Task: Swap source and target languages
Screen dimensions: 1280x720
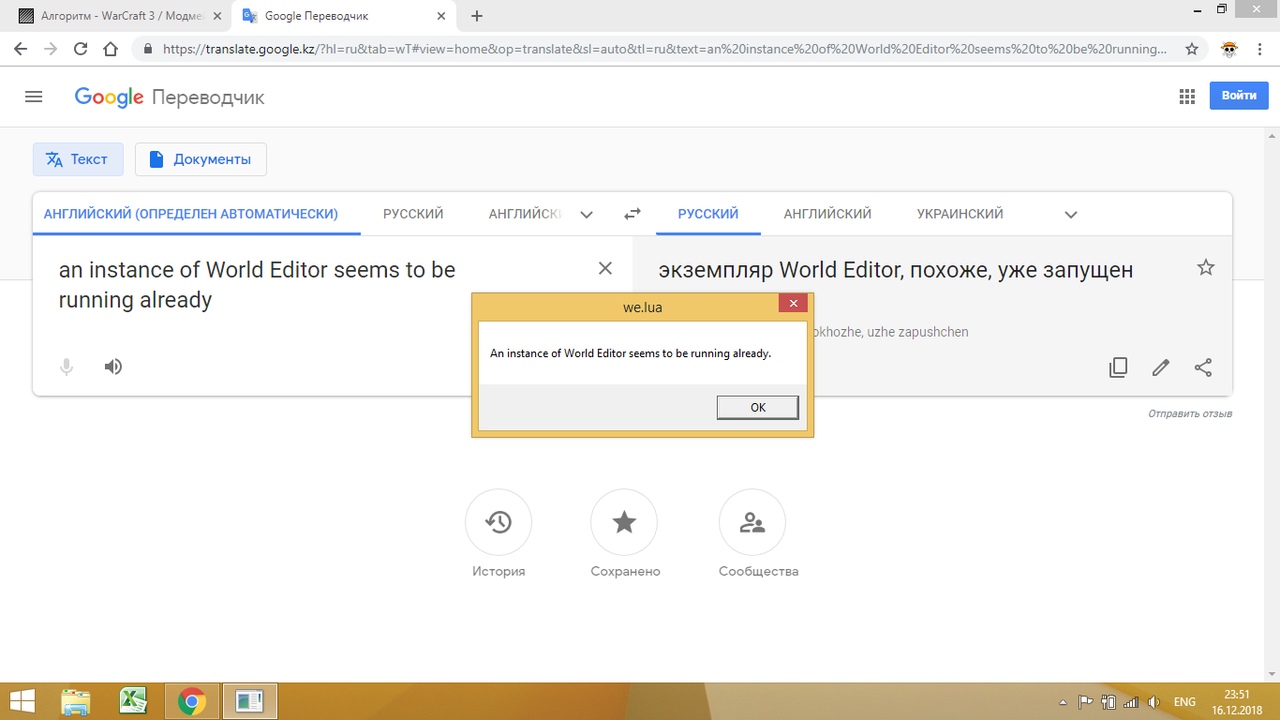Action: coord(632,214)
